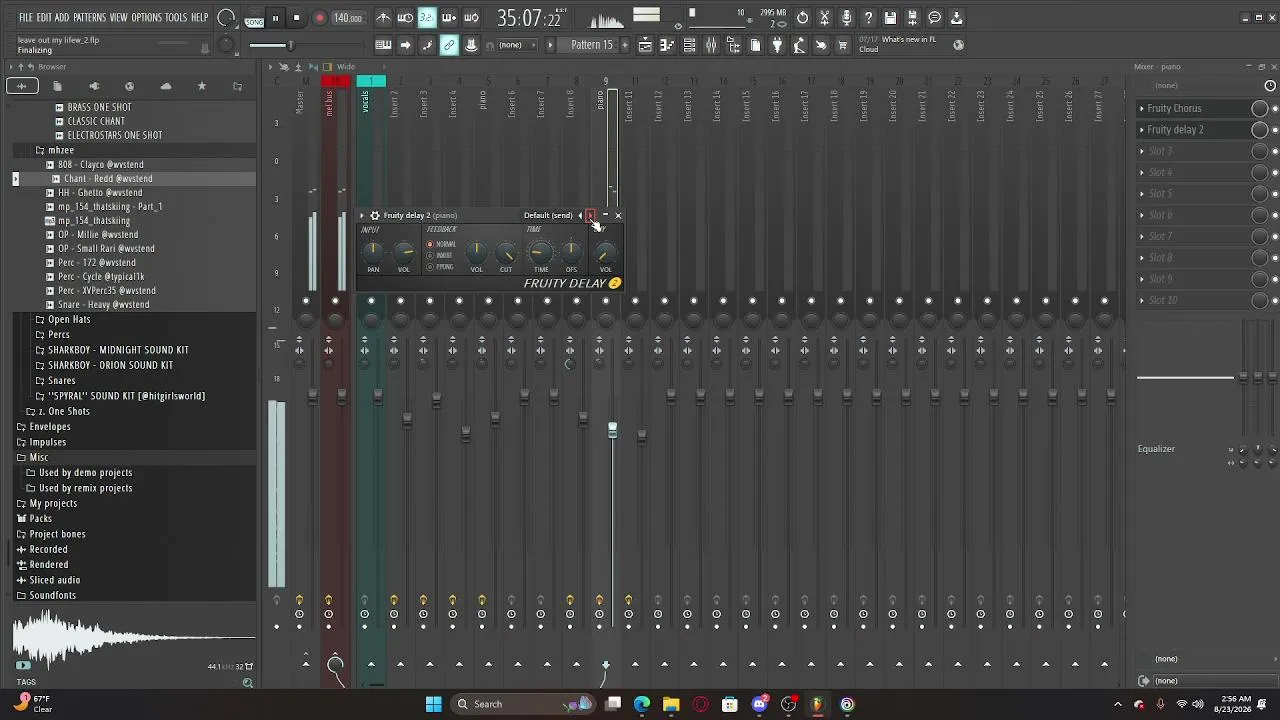This screenshot has width=1280, height=720.
Task: Open the FILE menu
Action: pos(26,18)
